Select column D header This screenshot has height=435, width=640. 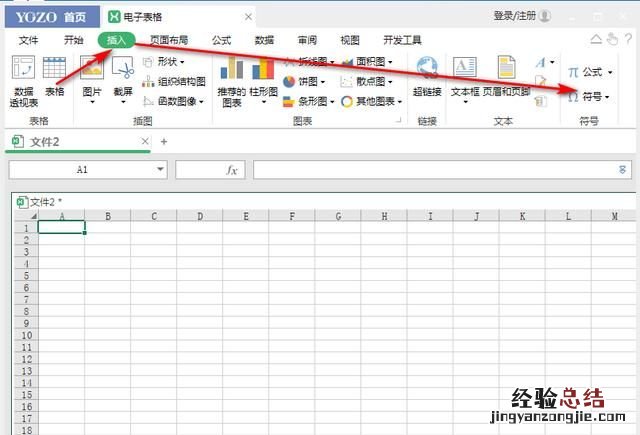click(199, 215)
